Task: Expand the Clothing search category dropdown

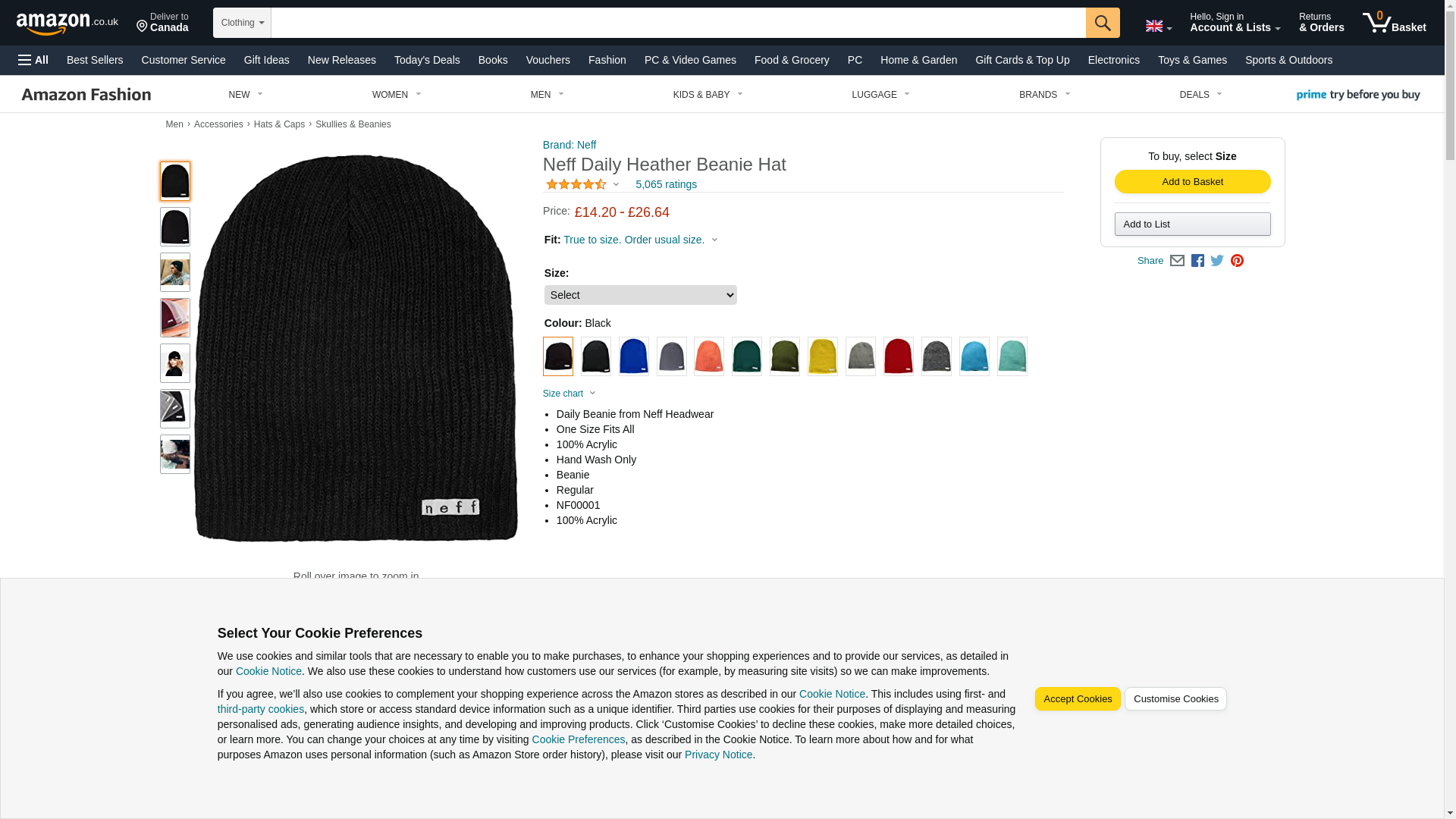Action: pos(242,23)
